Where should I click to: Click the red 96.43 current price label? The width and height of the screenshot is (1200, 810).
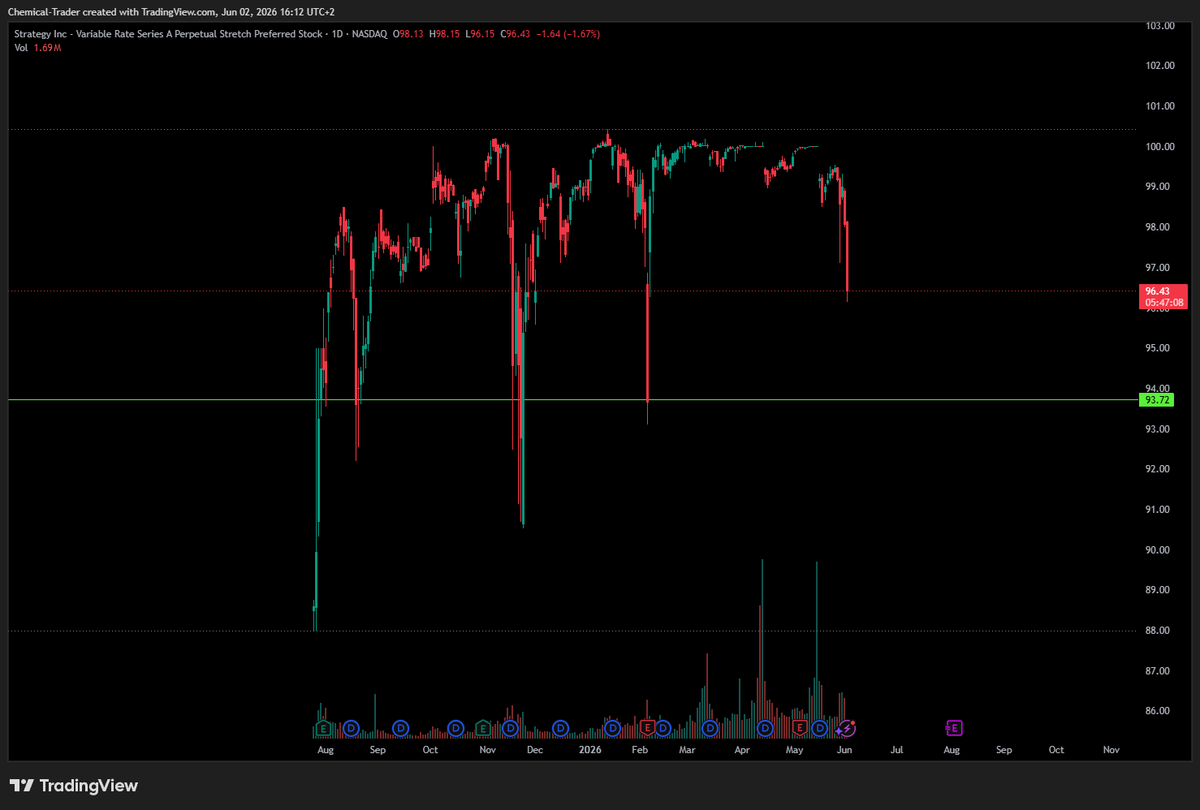click(x=1158, y=291)
